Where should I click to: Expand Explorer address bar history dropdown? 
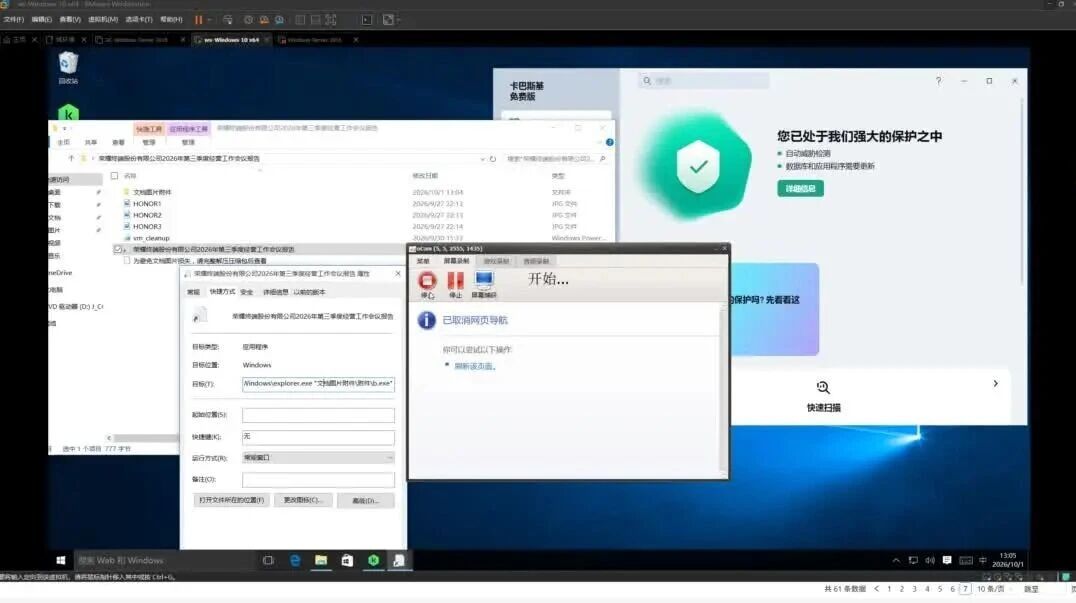(482, 158)
